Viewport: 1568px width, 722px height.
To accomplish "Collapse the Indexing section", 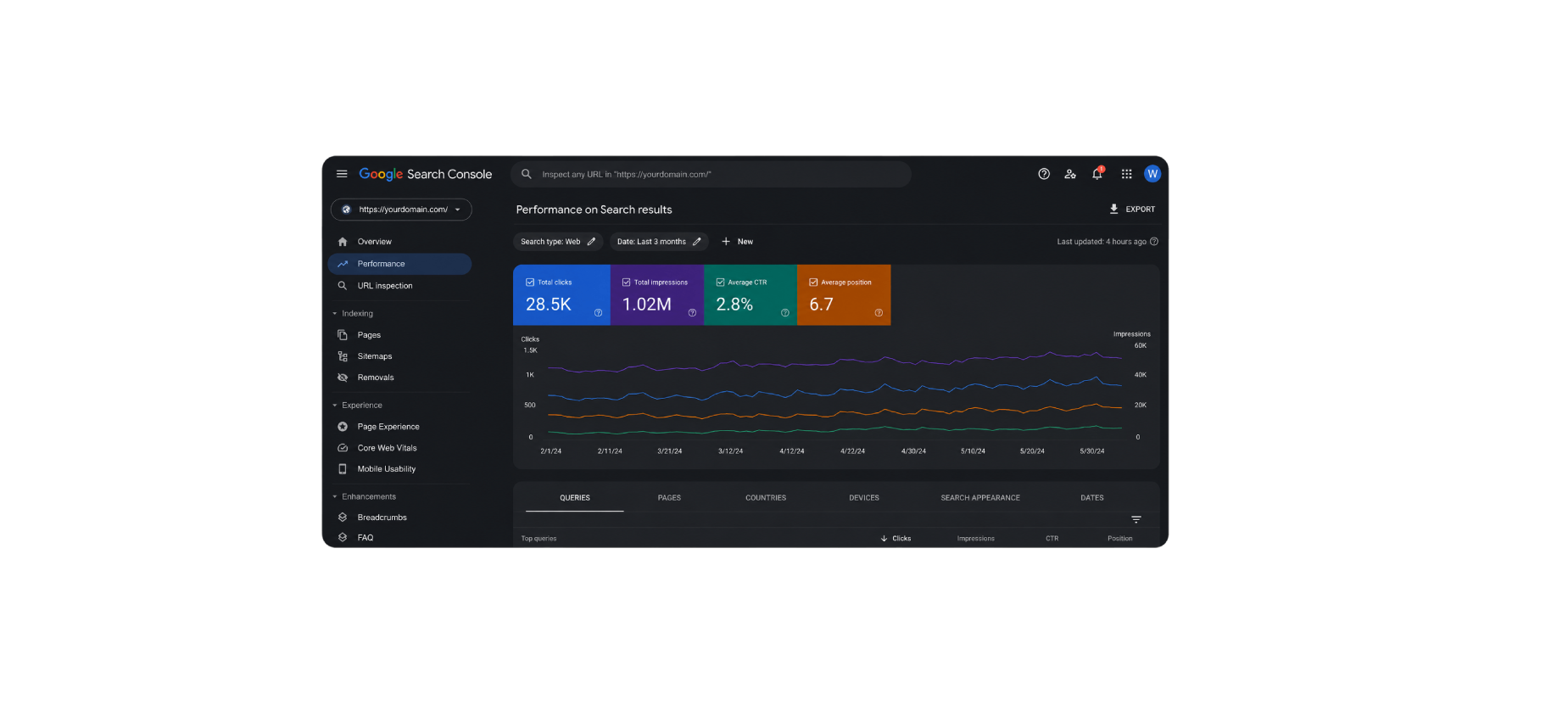I will pyautogui.click(x=335, y=313).
